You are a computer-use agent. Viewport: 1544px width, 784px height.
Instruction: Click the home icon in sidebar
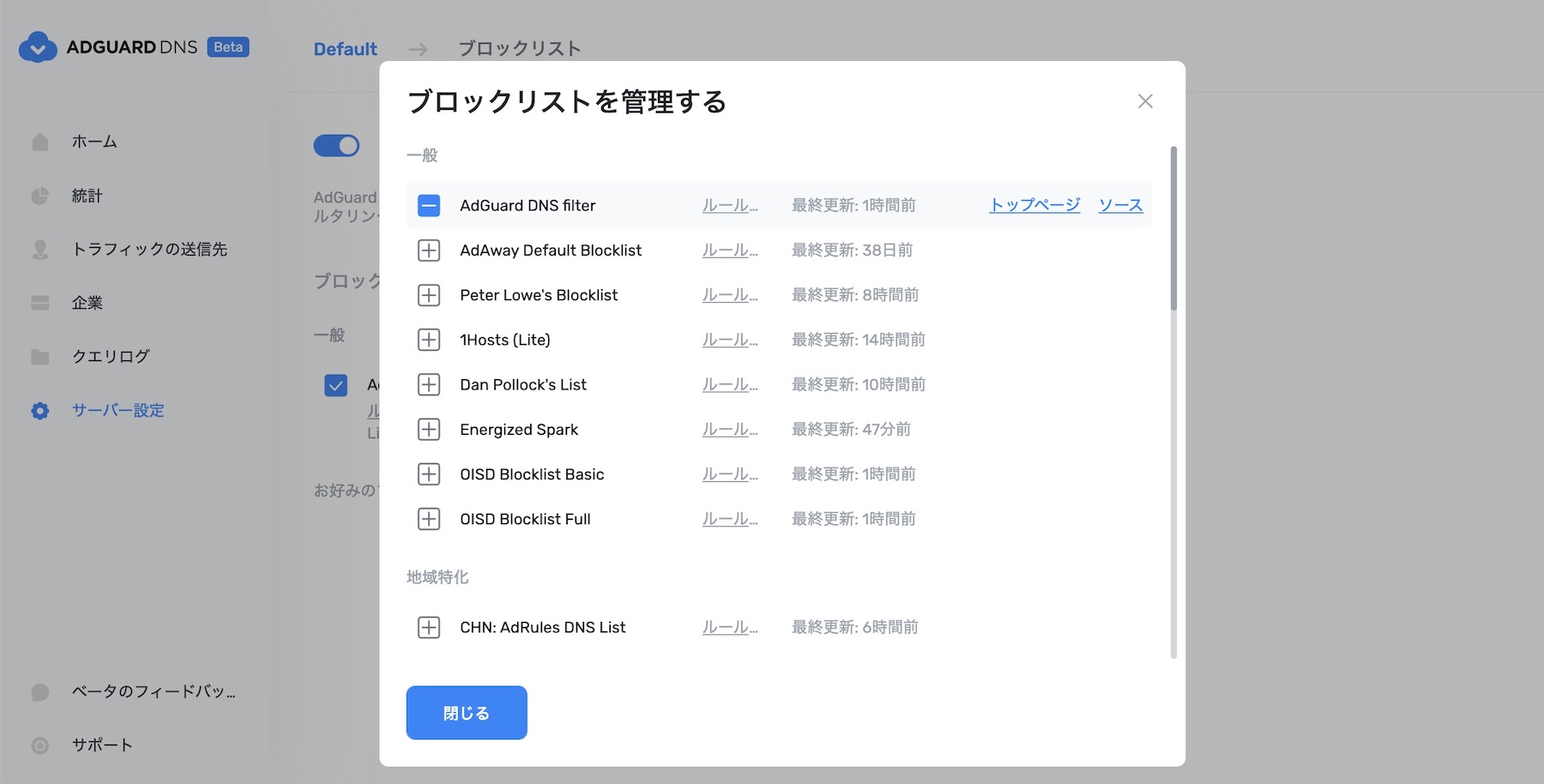click(40, 142)
